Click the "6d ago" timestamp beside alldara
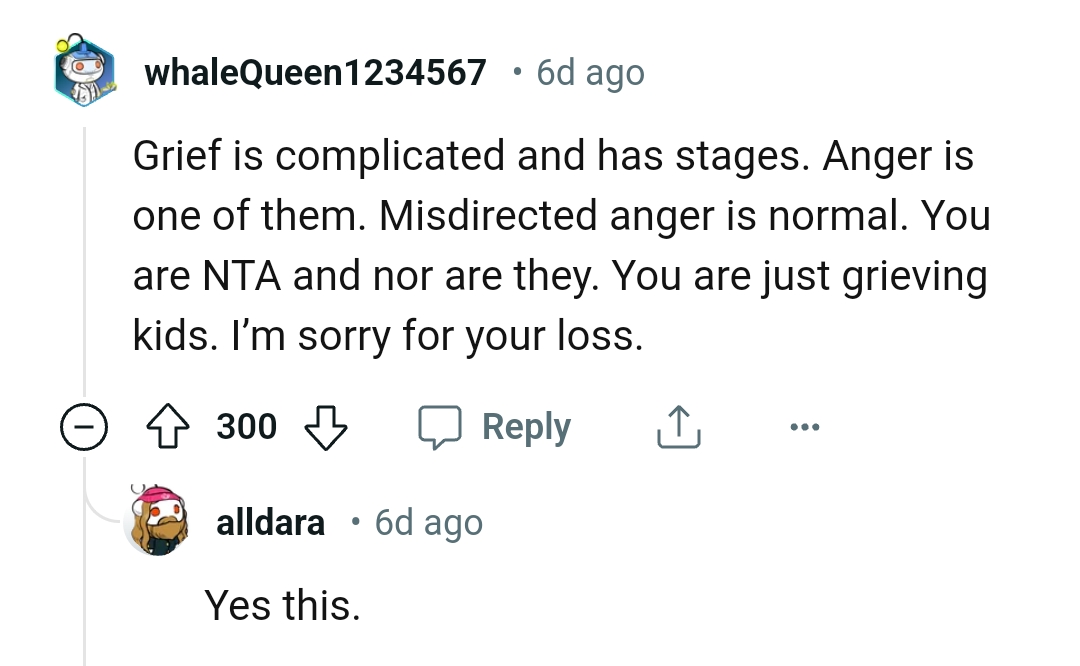 coord(428,522)
